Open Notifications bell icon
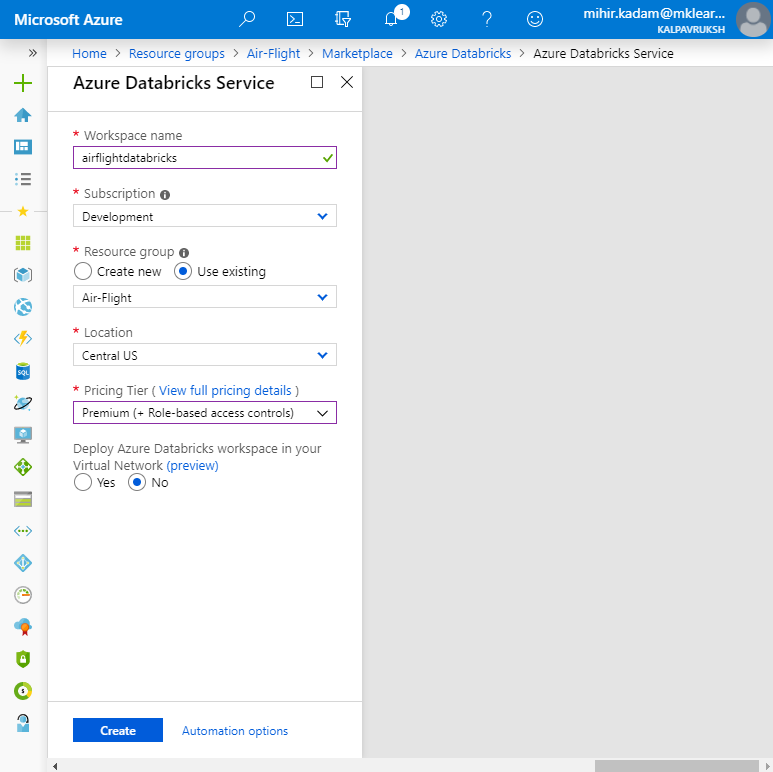Image resolution: width=773 pixels, height=772 pixels. [391, 19]
